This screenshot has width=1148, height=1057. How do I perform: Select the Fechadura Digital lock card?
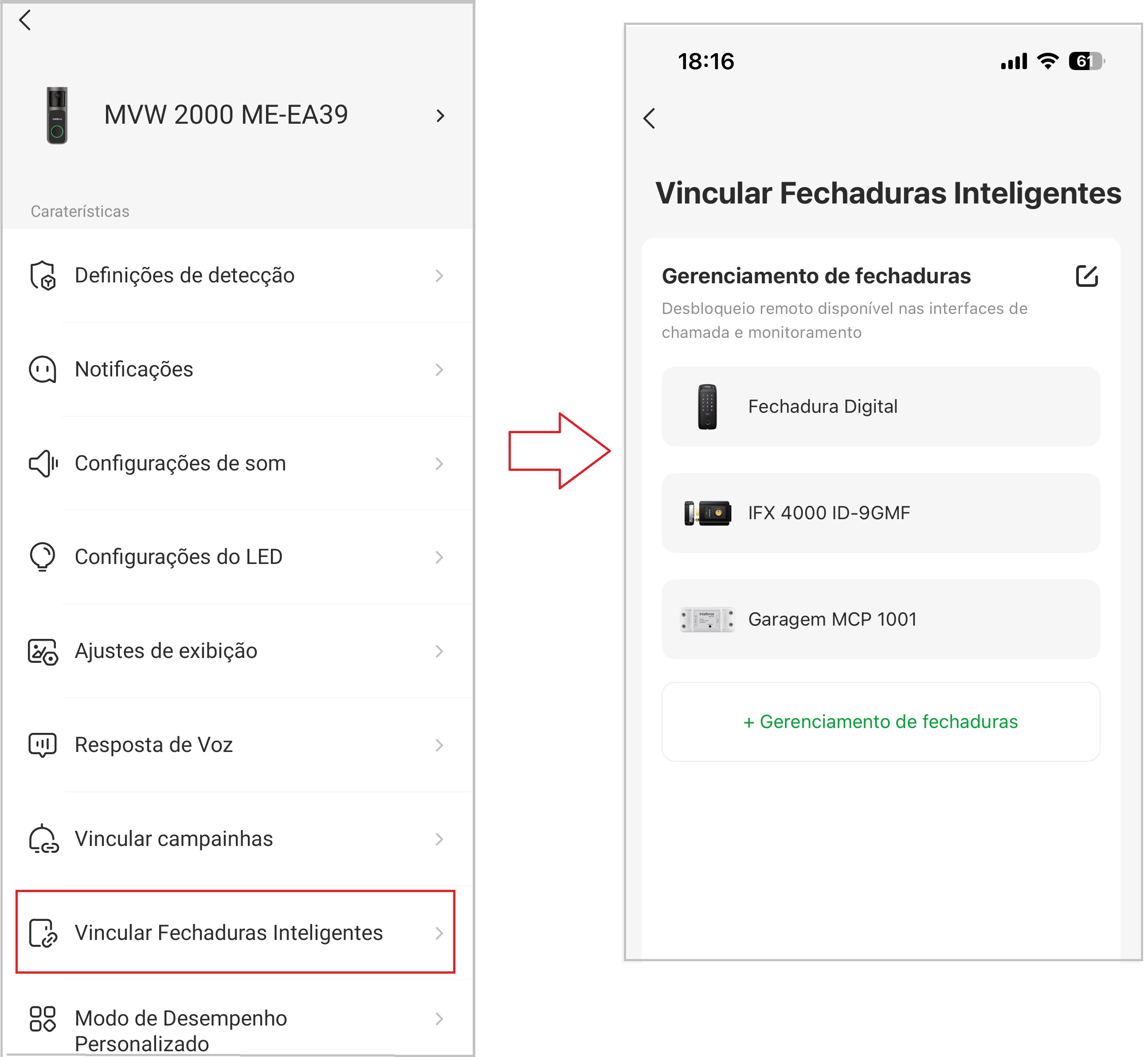pyautogui.click(x=880, y=407)
